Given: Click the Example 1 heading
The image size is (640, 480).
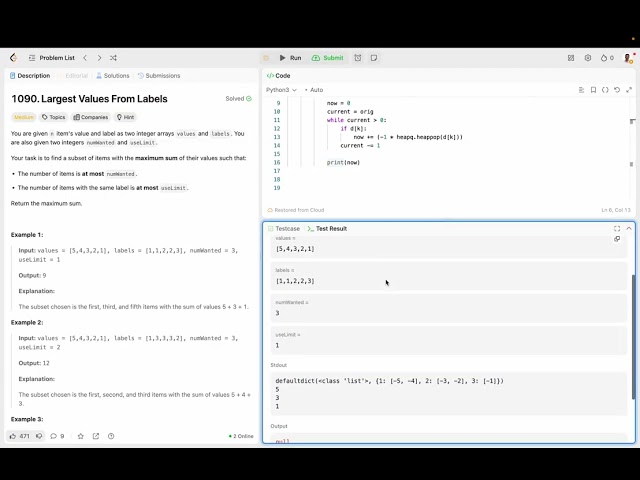Looking at the screenshot, I should click(27, 235).
